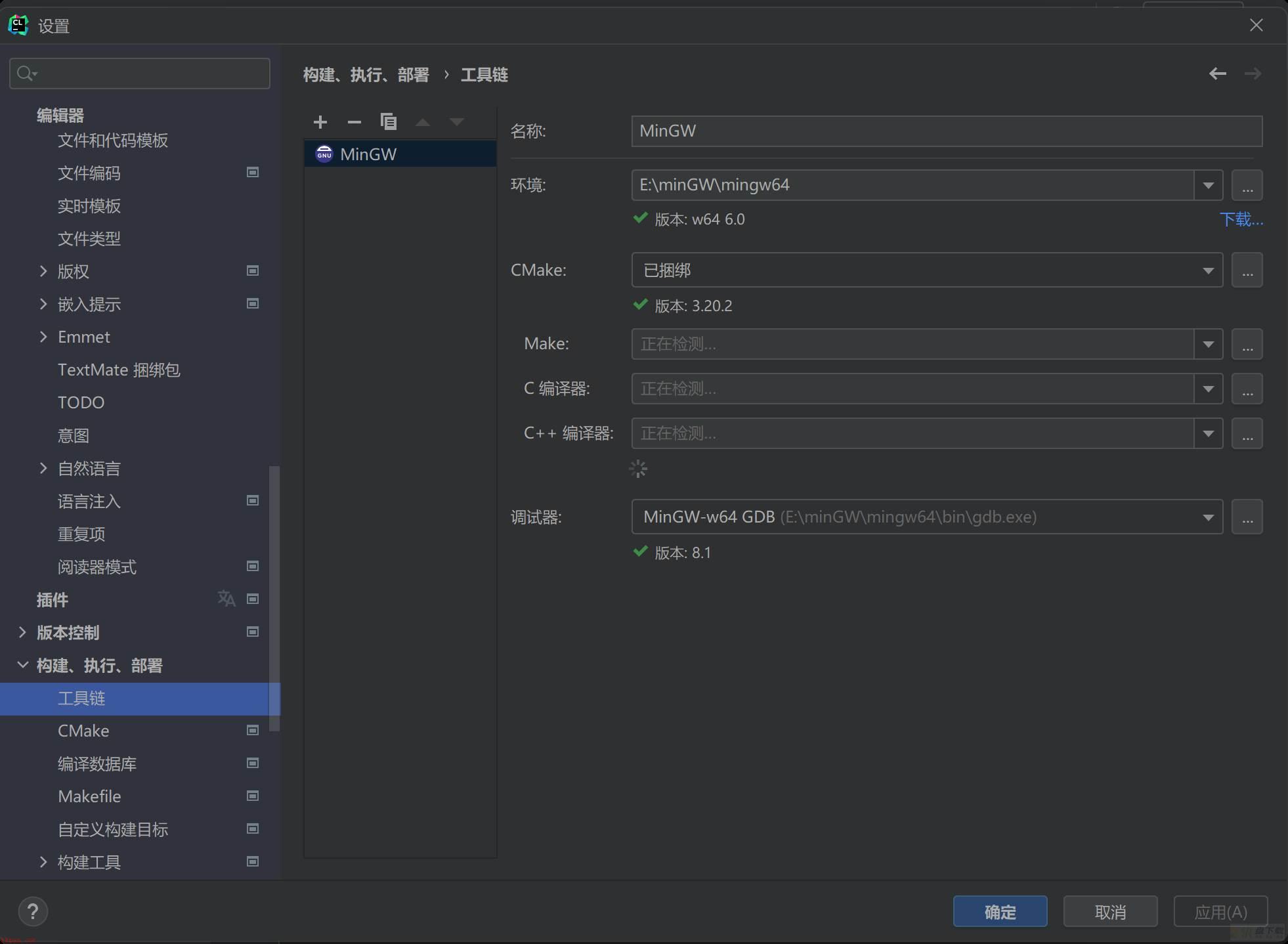Open the 编译数据库 settings page
The height and width of the screenshot is (944, 1288).
97,763
